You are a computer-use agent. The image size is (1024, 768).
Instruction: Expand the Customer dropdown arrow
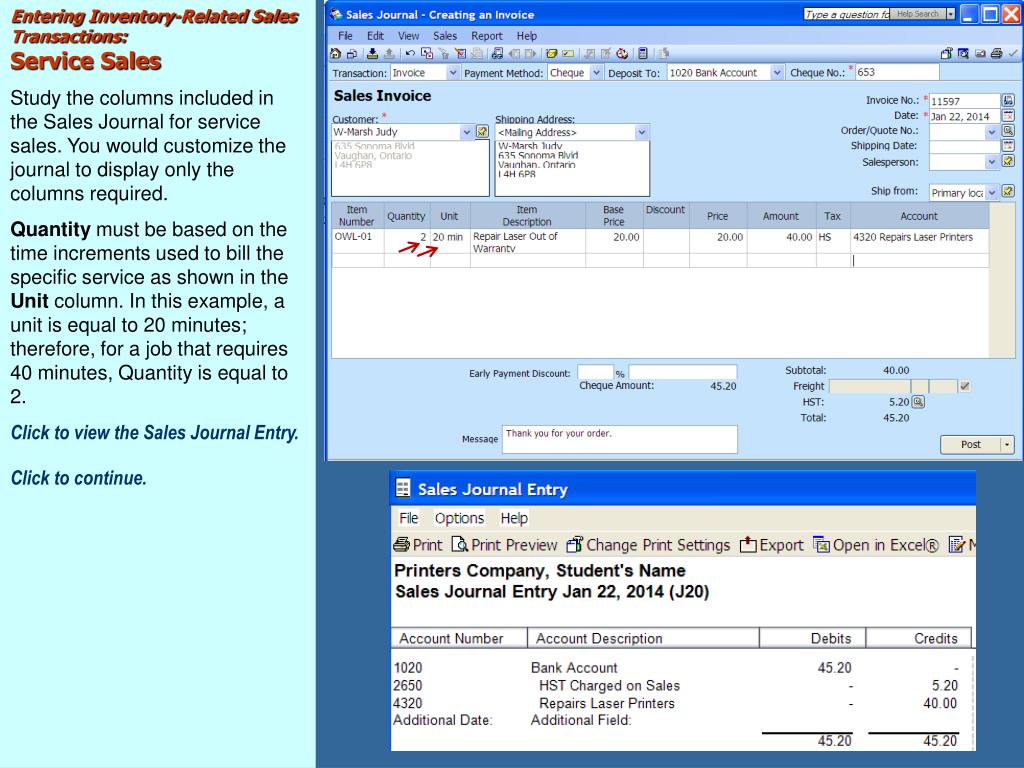(x=466, y=132)
